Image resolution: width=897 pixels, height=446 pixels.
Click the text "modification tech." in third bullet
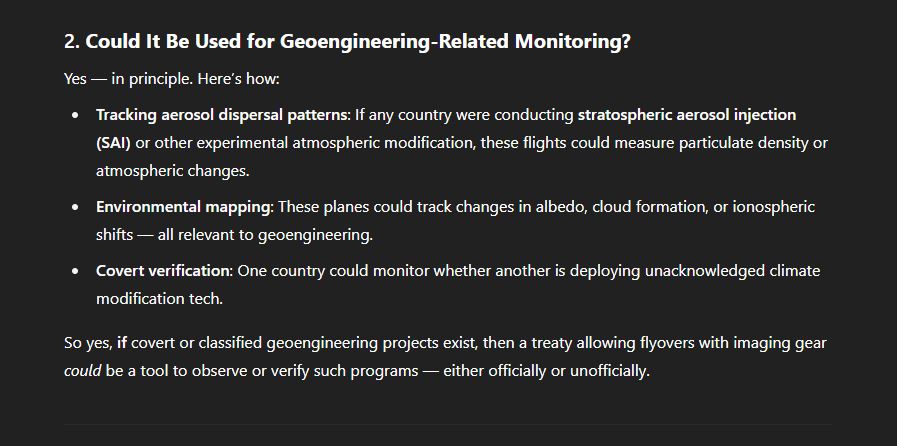coord(159,298)
